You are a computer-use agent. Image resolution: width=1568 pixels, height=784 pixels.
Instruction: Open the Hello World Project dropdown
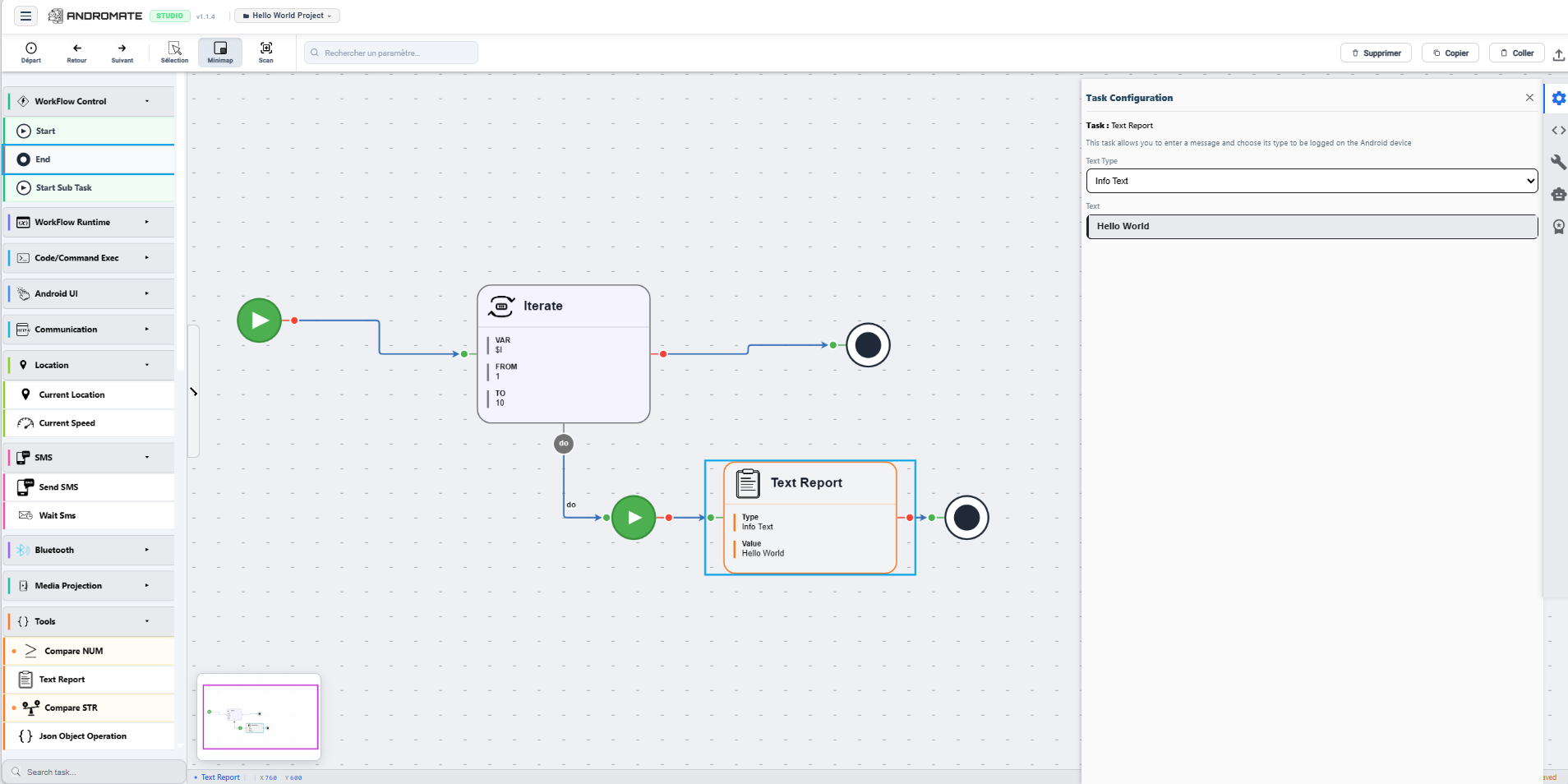pos(287,16)
